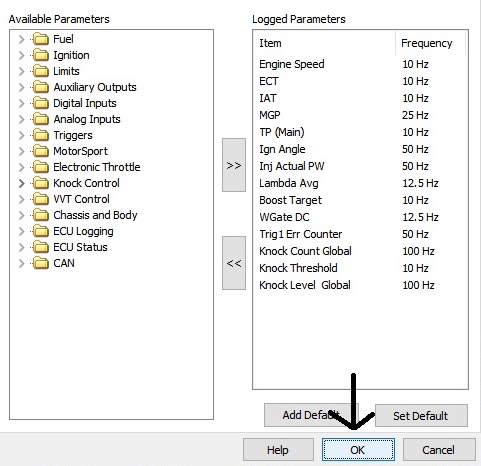This screenshot has width=481, height=466.
Task: Confirm the dialog with OK
Action: [x=358, y=450]
